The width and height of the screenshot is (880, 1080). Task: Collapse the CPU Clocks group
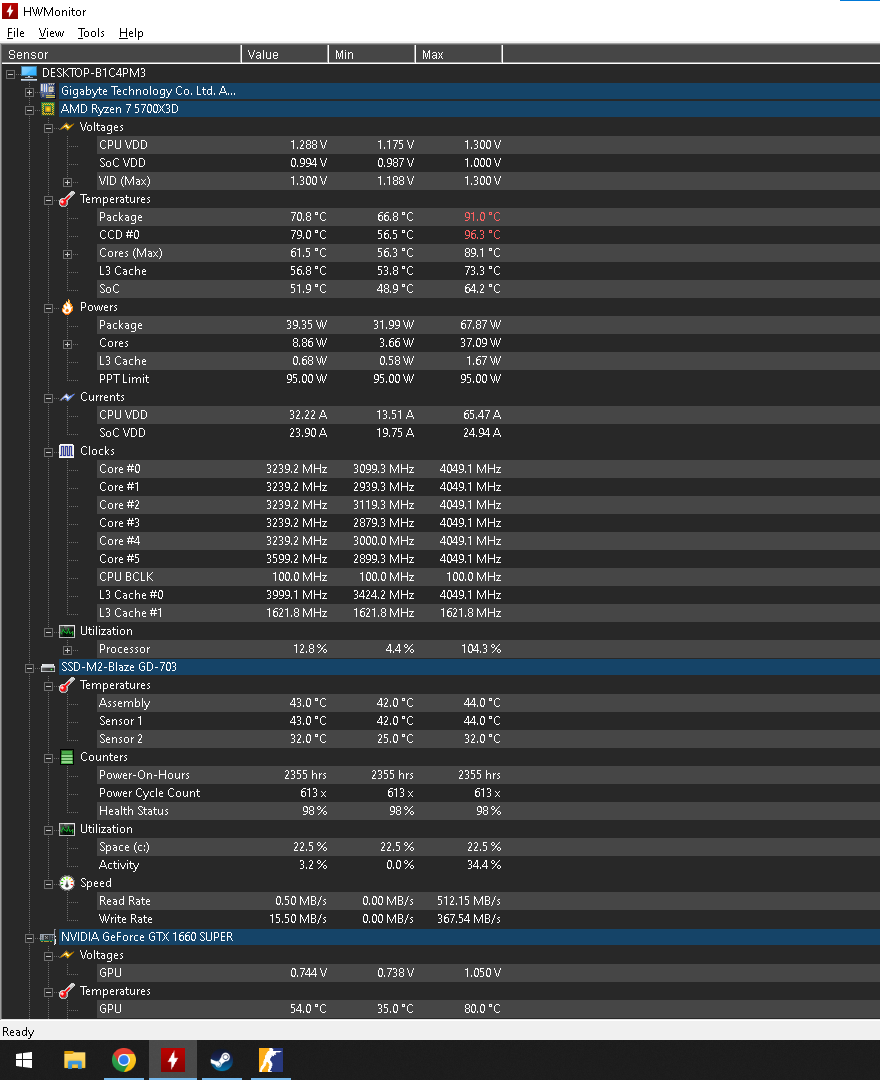[48, 452]
